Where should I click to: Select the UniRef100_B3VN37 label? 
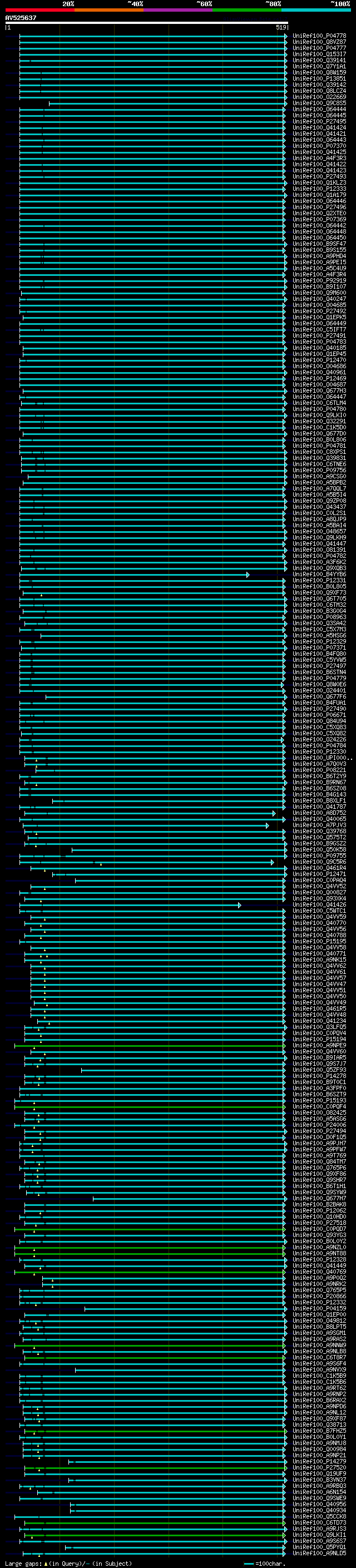319,1479
